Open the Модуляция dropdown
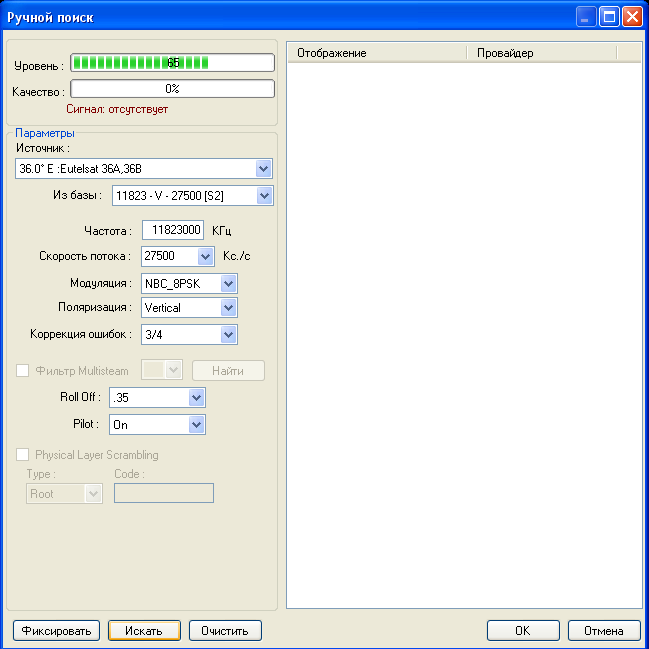The image size is (649, 649). coord(228,284)
